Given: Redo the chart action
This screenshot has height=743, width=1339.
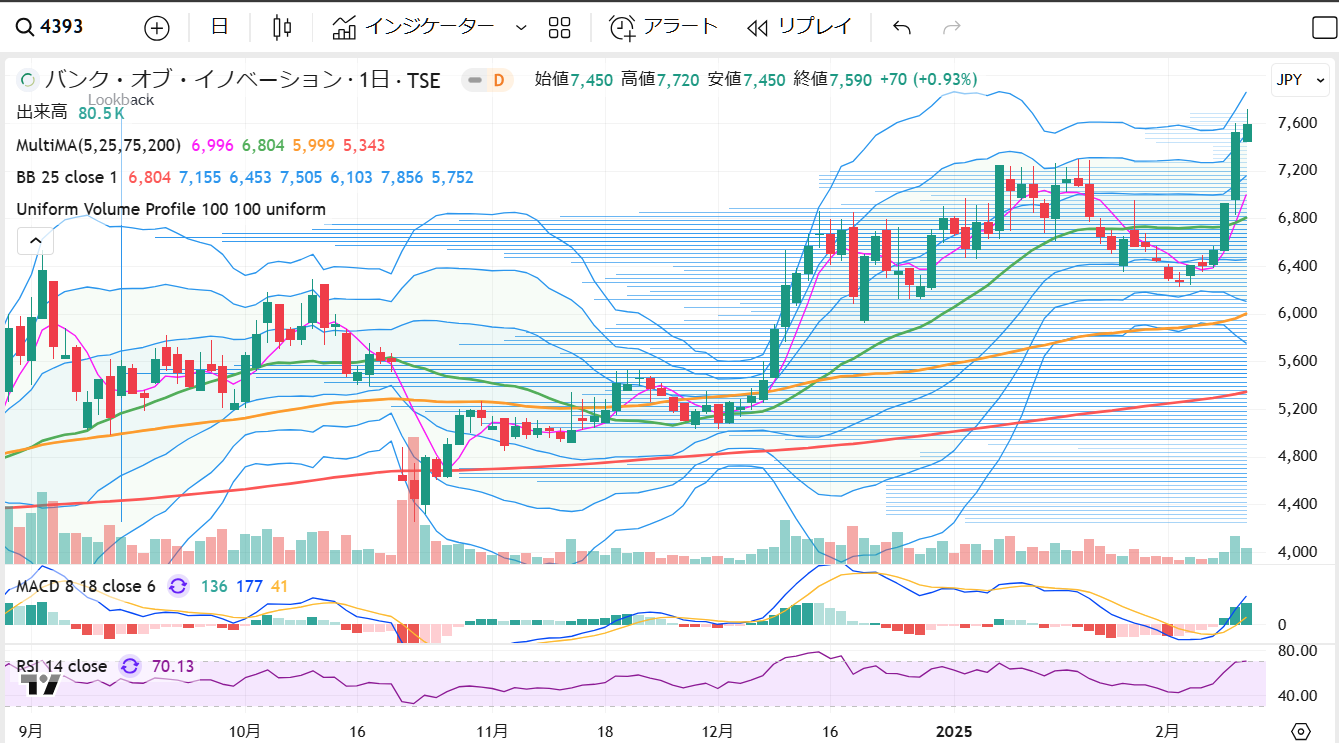Looking at the screenshot, I should (x=952, y=28).
